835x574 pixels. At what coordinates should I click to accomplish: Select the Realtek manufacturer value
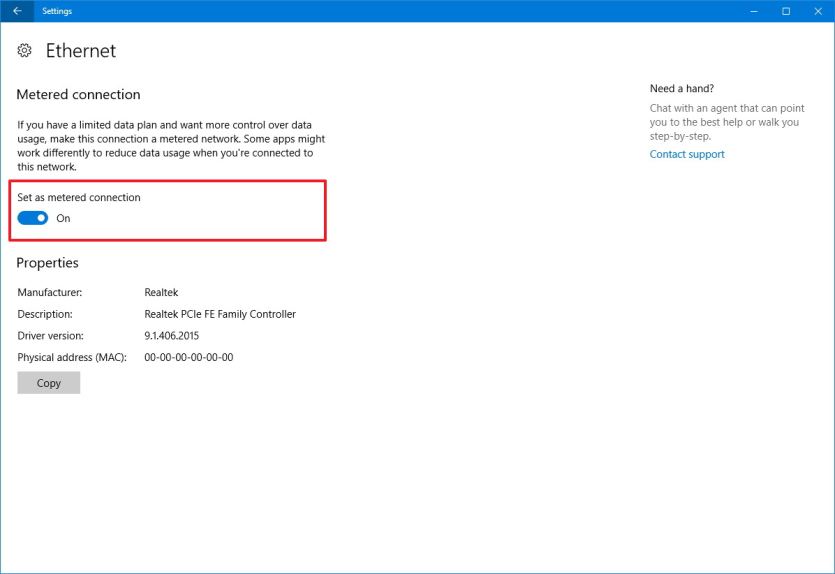(161, 292)
